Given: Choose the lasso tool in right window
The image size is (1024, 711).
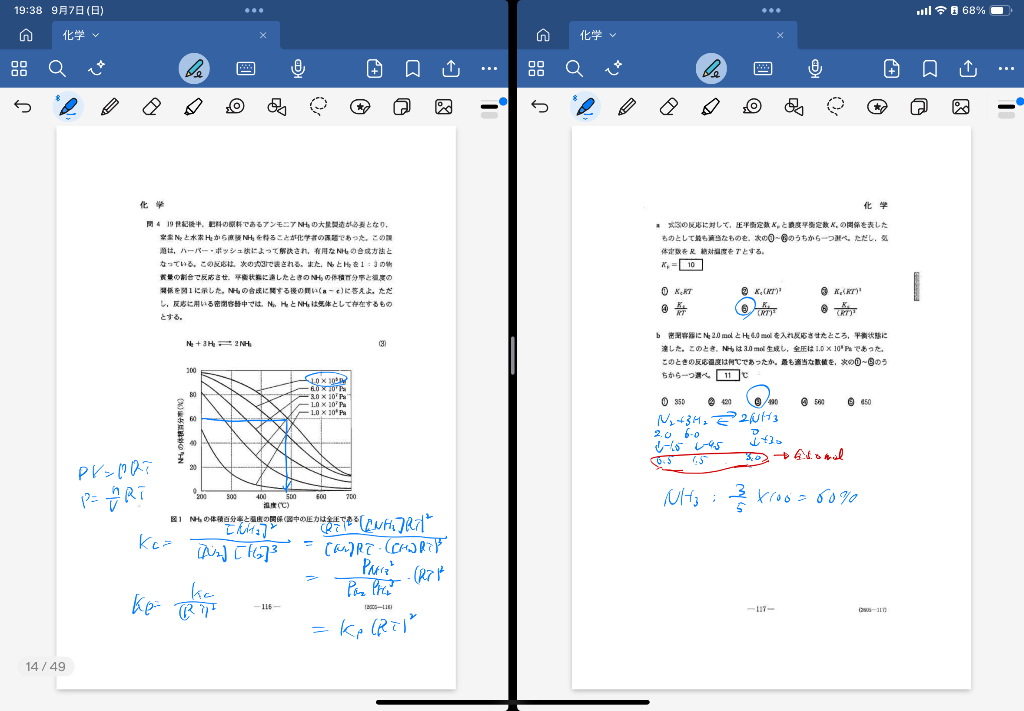Looking at the screenshot, I should (836, 106).
